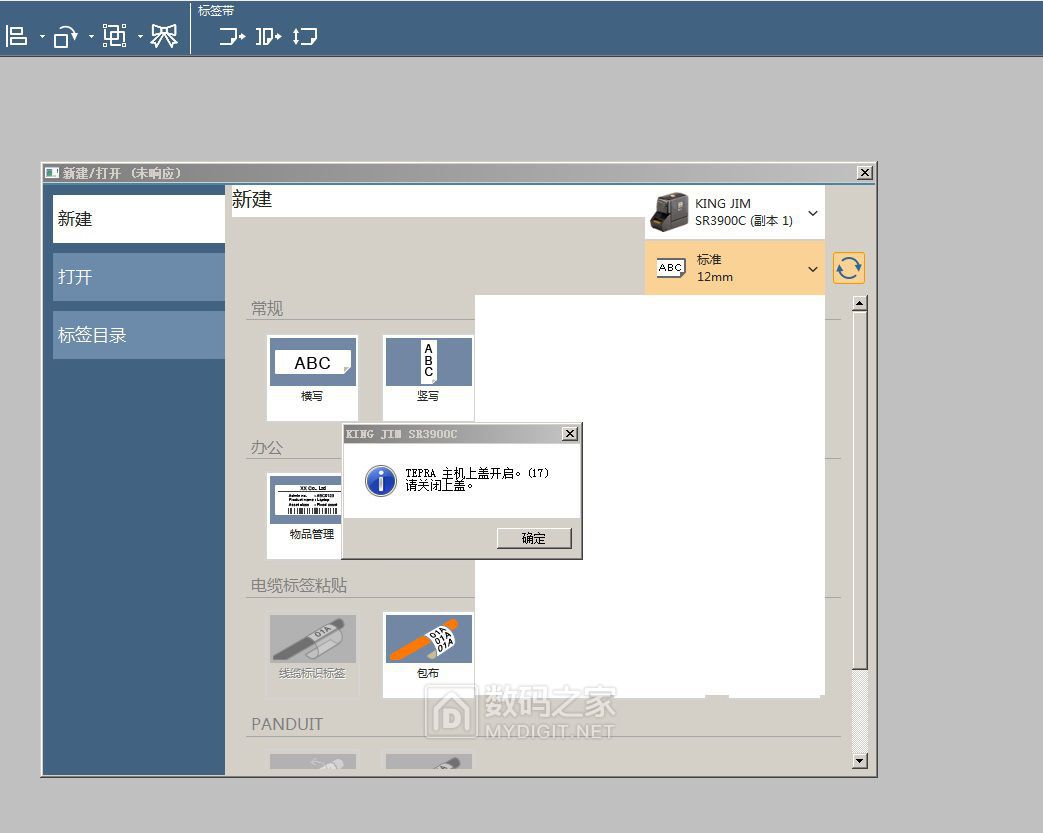Click the SR3900C printer image icon

point(669,212)
